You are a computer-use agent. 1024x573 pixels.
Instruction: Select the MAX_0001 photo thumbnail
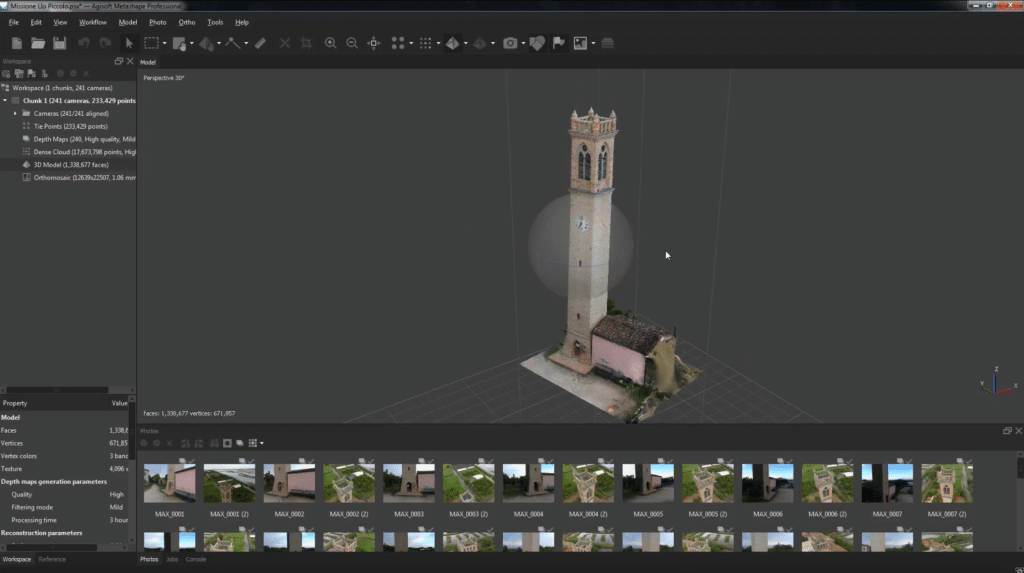click(x=169, y=483)
